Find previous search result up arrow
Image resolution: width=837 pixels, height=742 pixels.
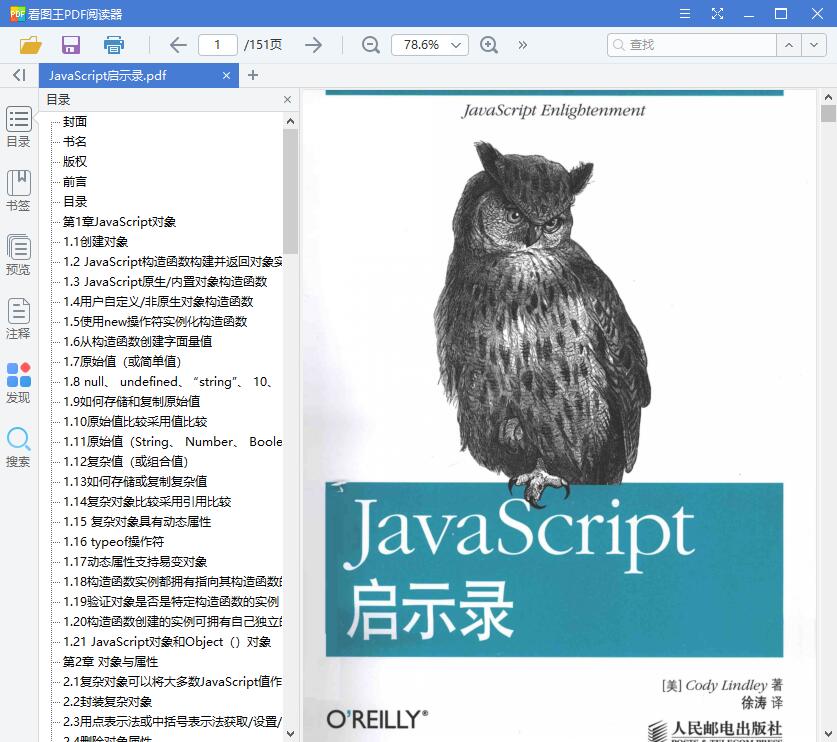click(789, 45)
